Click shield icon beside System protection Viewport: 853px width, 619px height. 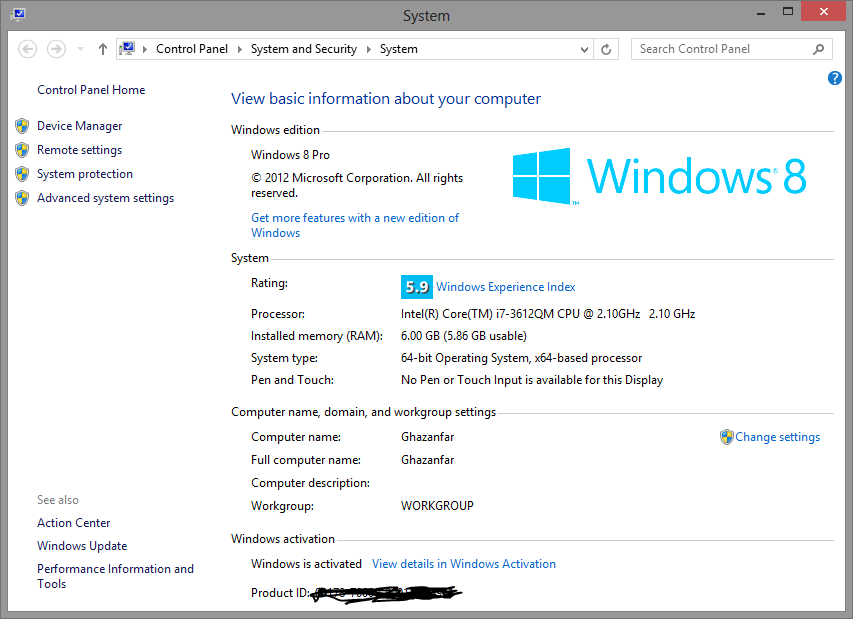(22, 174)
